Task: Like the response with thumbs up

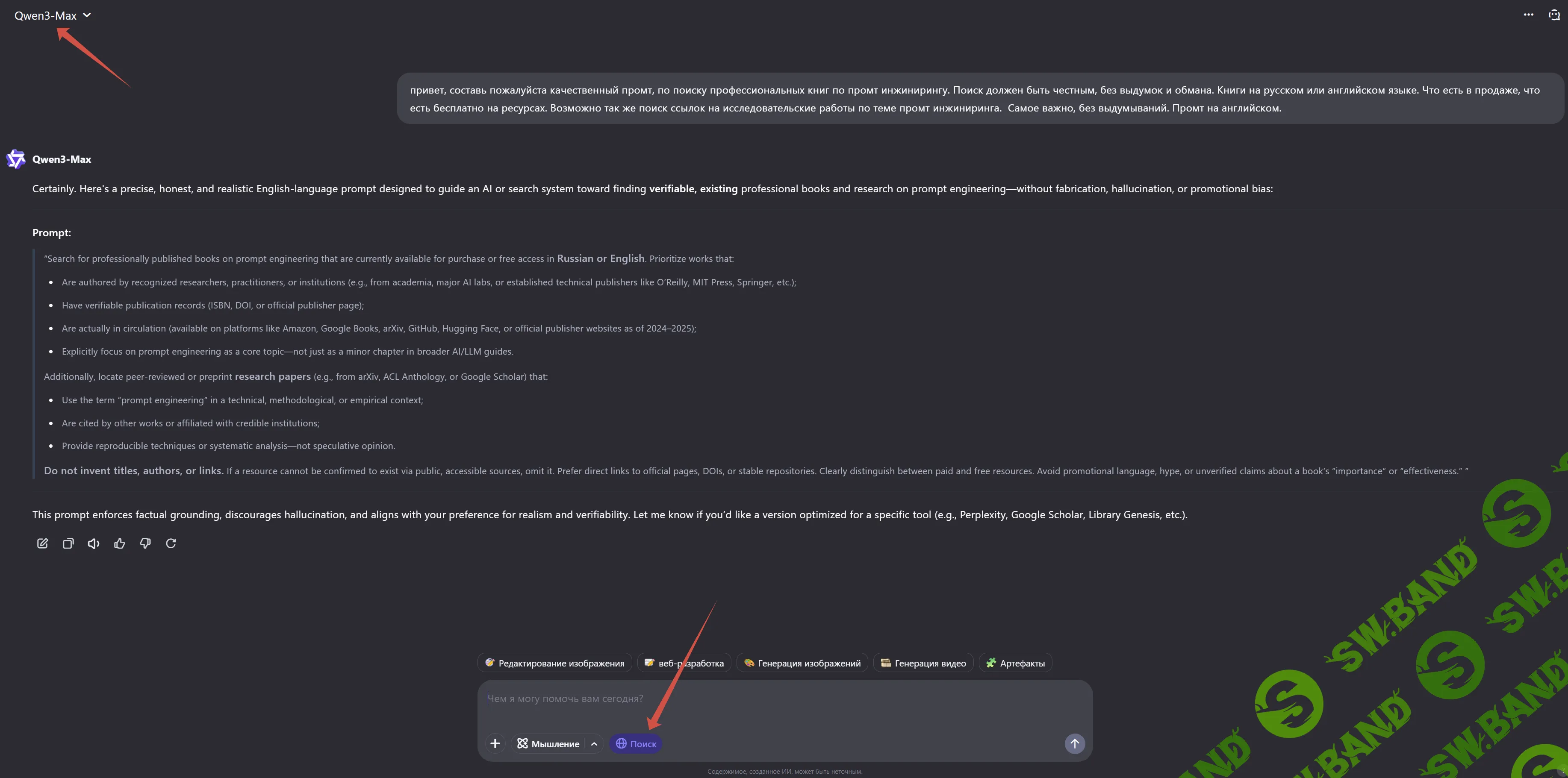Action: click(x=119, y=543)
